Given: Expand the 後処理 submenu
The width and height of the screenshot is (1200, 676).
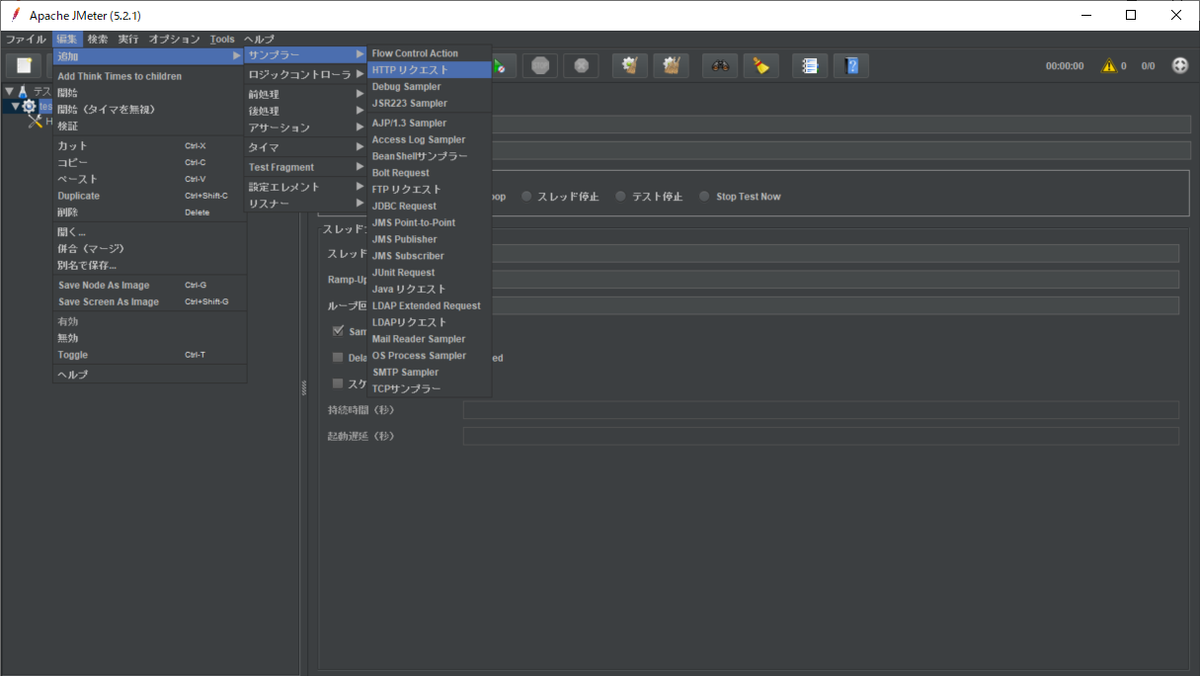Looking at the screenshot, I should pyautogui.click(x=306, y=111).
